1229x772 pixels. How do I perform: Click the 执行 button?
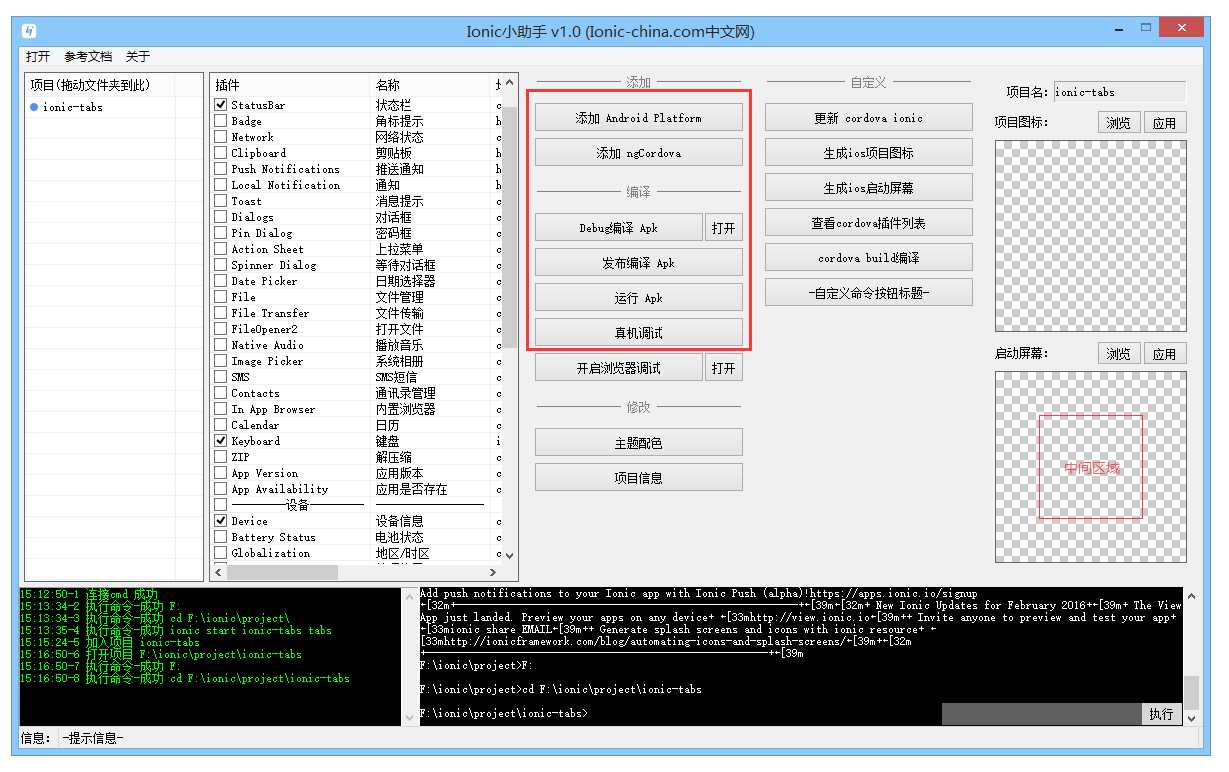click(x=1161, y=714)
